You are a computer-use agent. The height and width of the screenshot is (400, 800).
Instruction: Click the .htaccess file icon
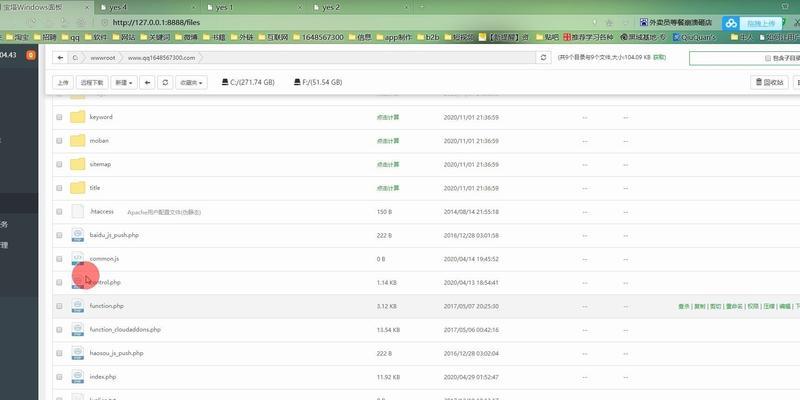pos(78,211)
